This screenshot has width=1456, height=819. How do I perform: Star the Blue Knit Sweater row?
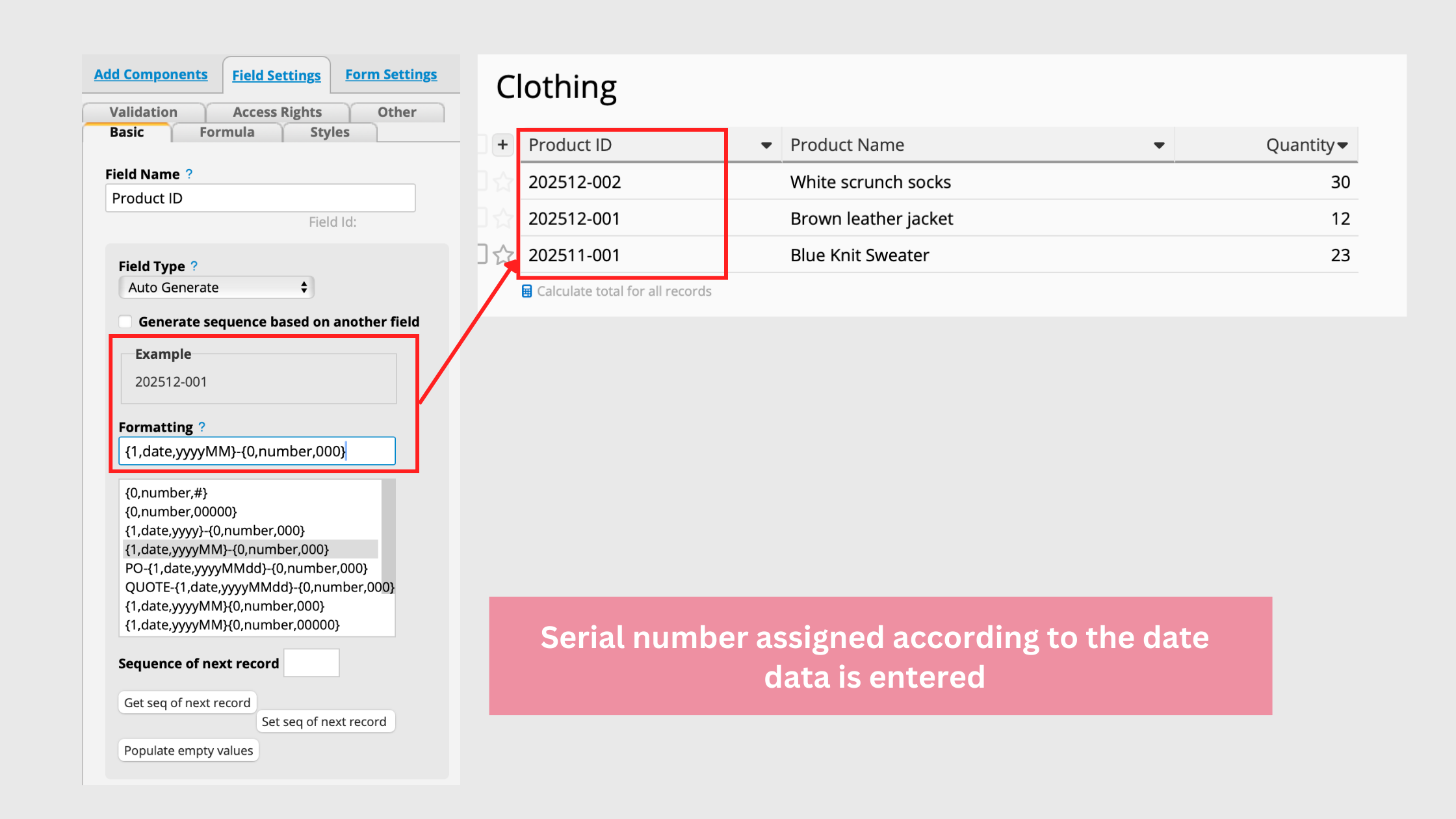[503, 255]
